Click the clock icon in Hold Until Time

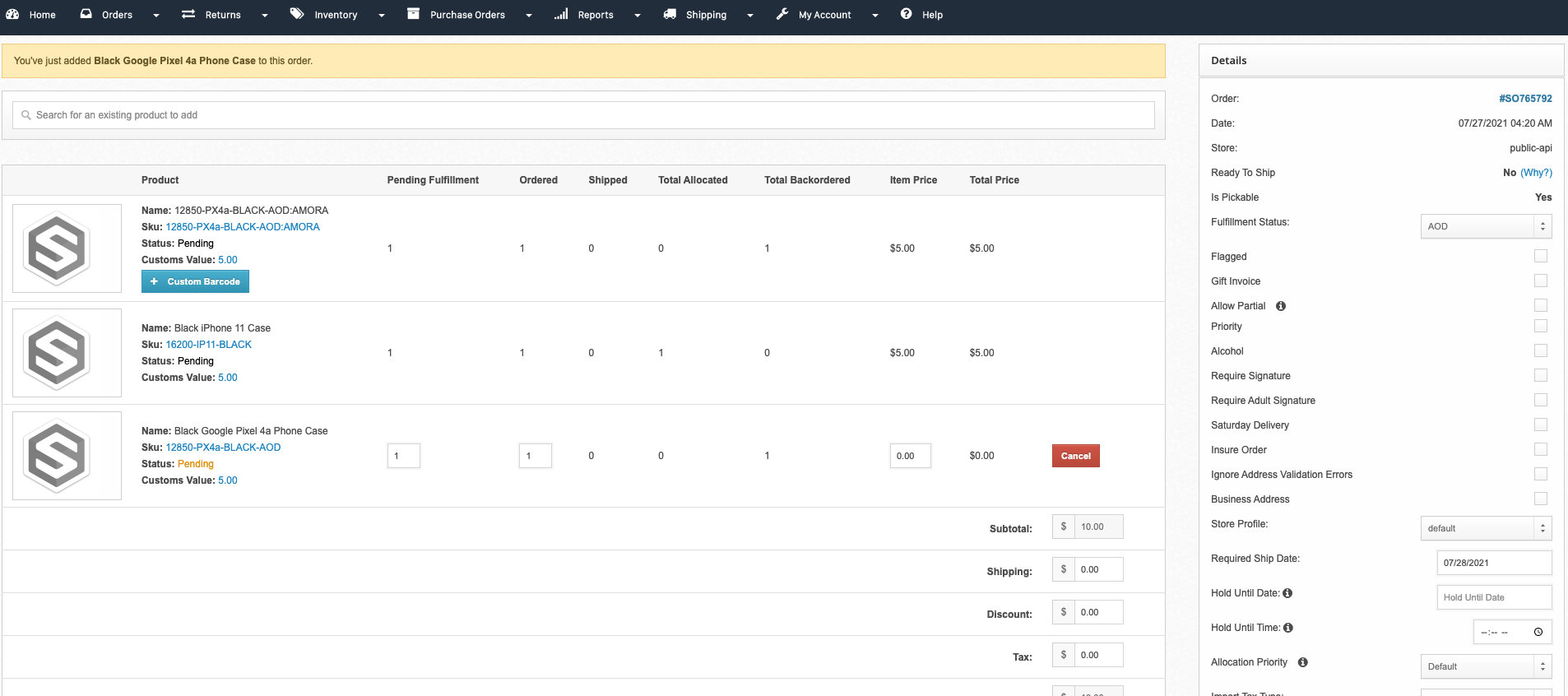point(1538,632)
